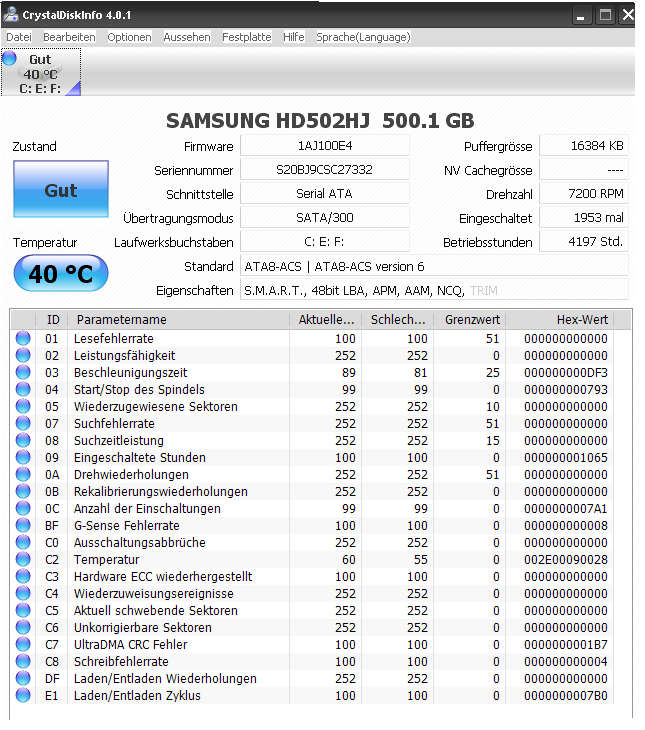This screenshot has height=730, width=645.
Task: Click the Drehzahl field 7200 RPM
Action: (584, 194)
